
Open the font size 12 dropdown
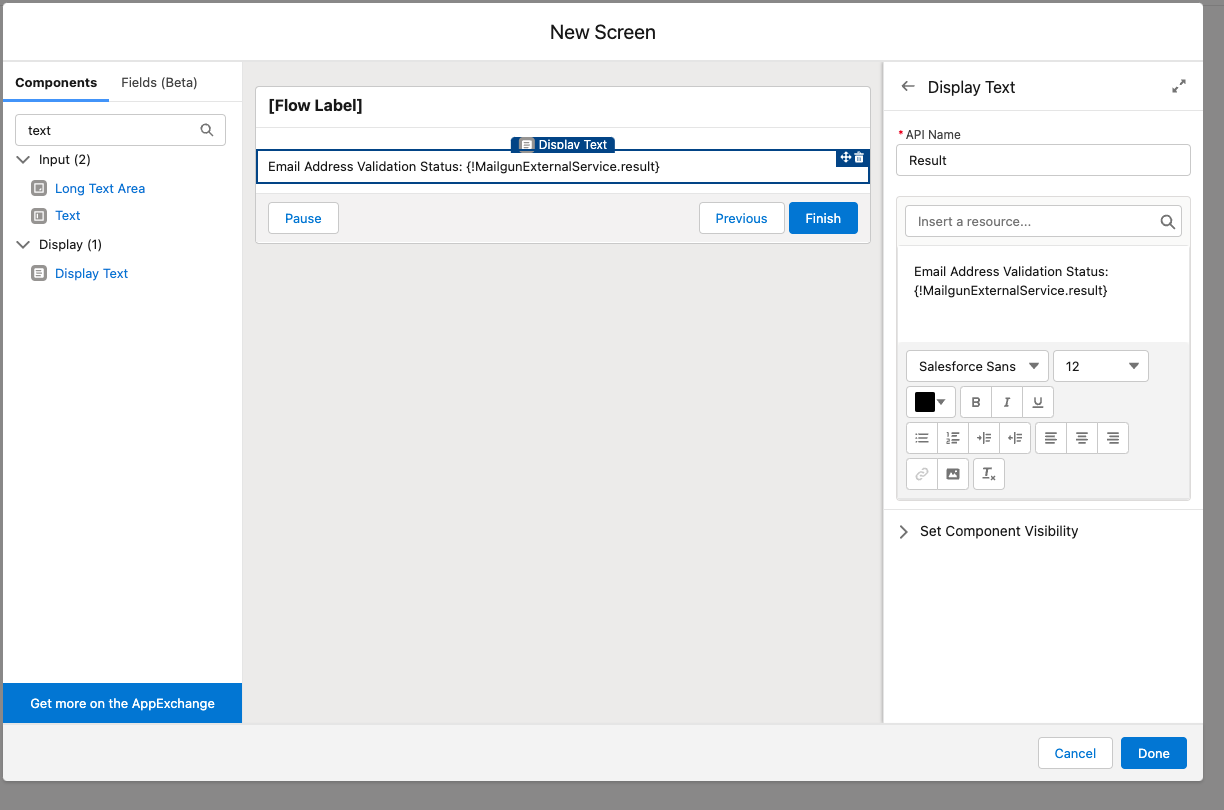(1101, 366)
